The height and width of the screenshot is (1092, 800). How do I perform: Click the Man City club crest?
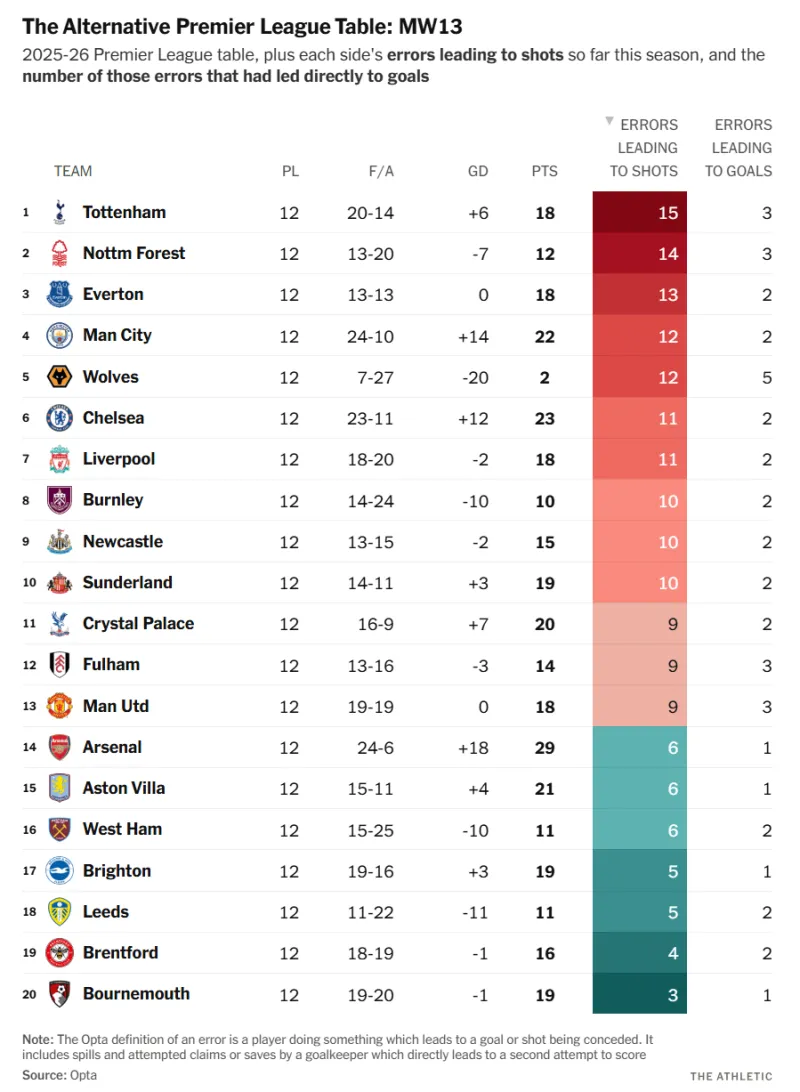coord(60,336)
